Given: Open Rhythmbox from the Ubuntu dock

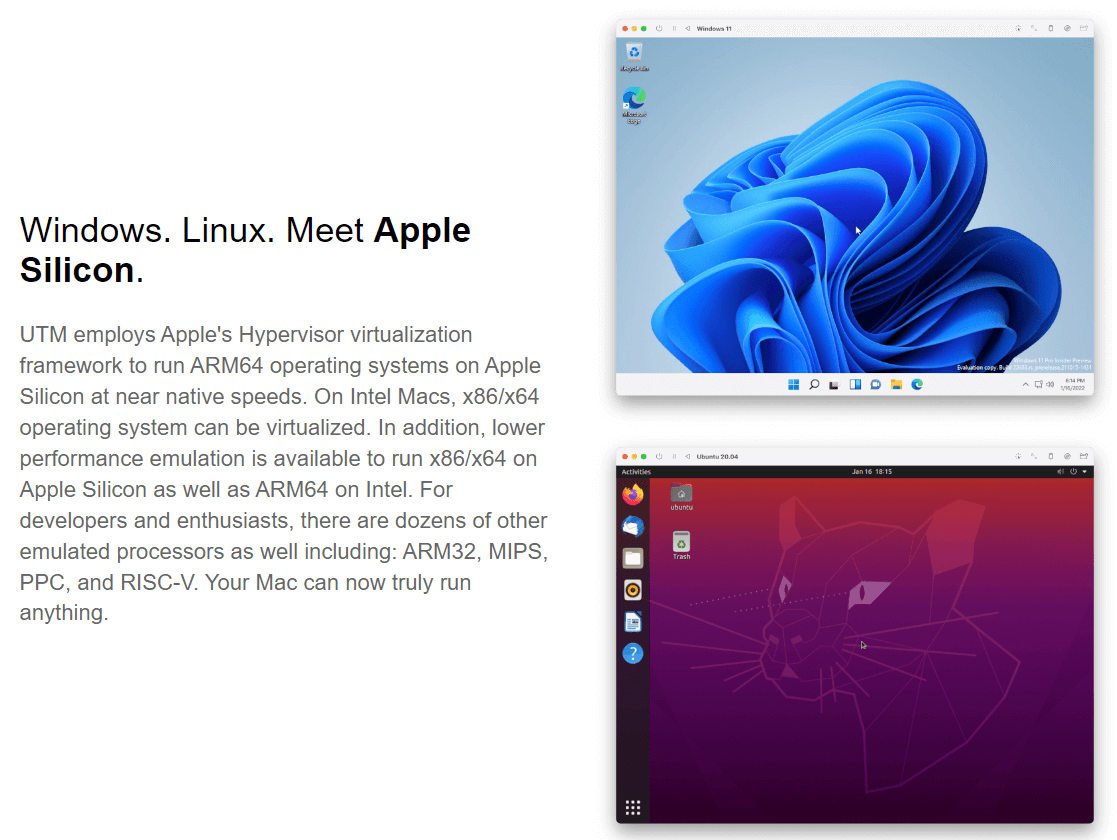Looking at the screenshot, I should pyautogui.click(x=632, y=590).
